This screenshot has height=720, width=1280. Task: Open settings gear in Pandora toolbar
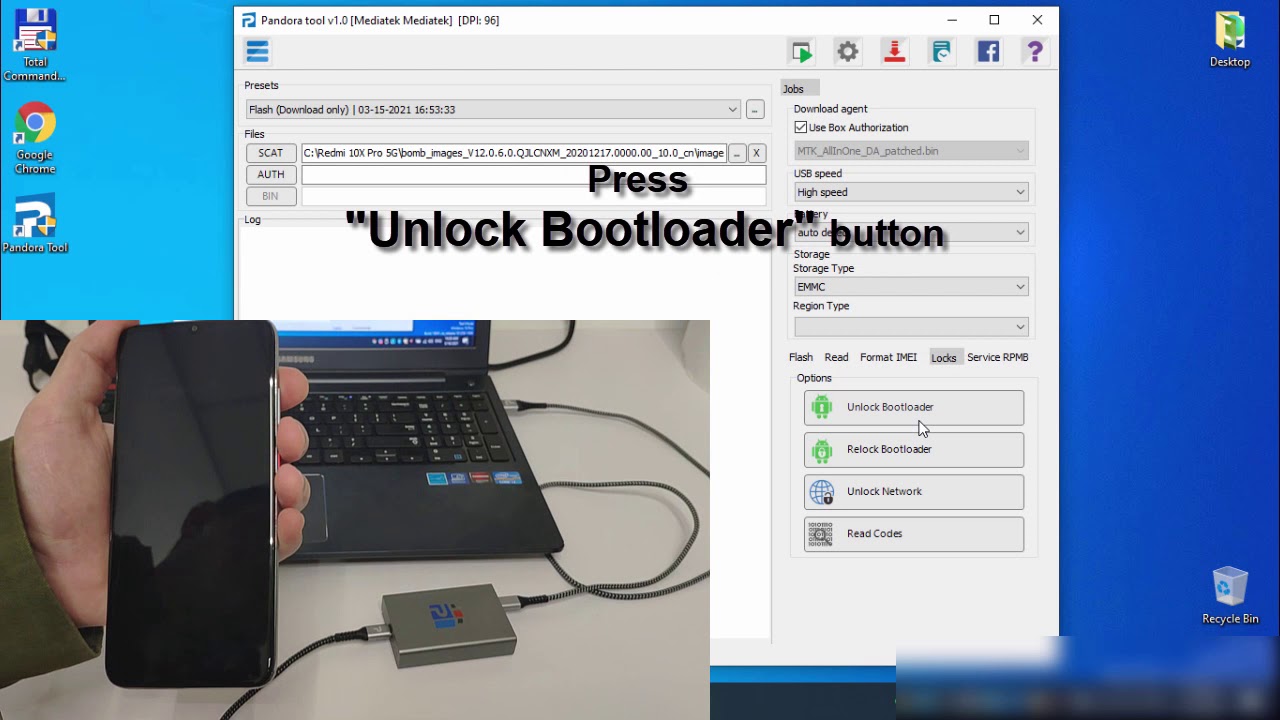848,52
